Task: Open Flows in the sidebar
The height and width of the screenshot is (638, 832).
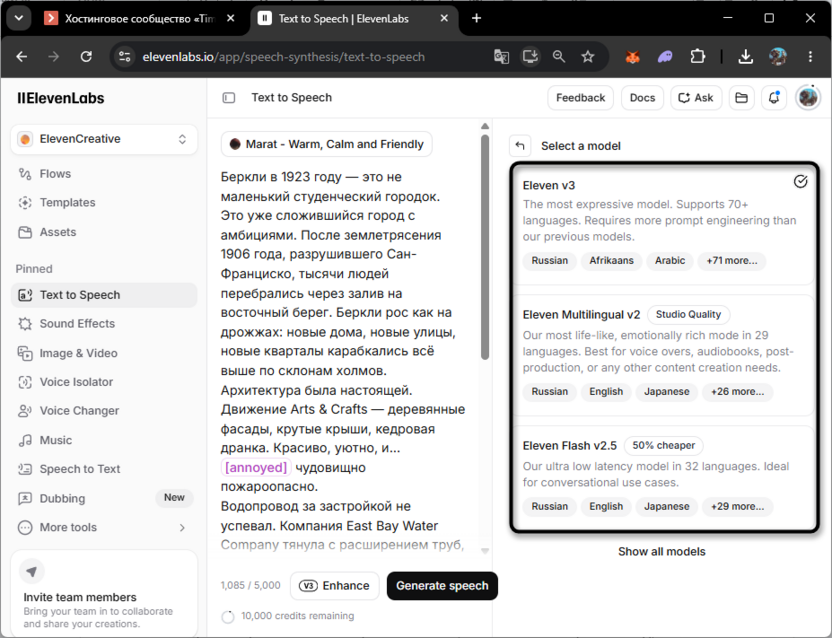Action: (55, 174)
